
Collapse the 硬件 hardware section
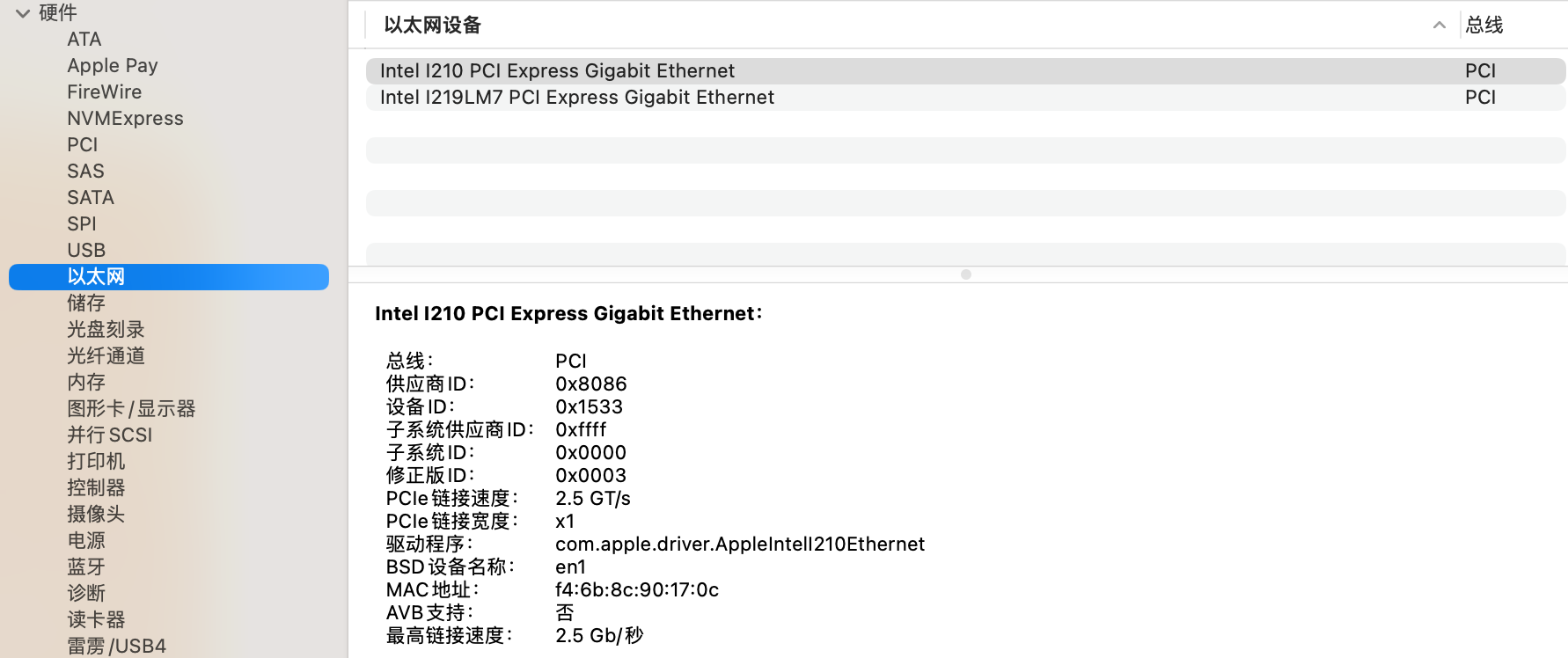point(22,12)
